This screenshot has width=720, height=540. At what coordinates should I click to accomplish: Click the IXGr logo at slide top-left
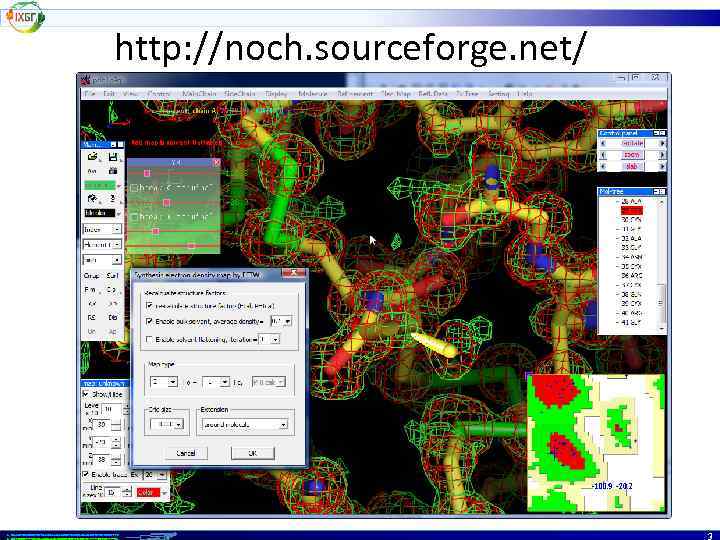[24, 17]
